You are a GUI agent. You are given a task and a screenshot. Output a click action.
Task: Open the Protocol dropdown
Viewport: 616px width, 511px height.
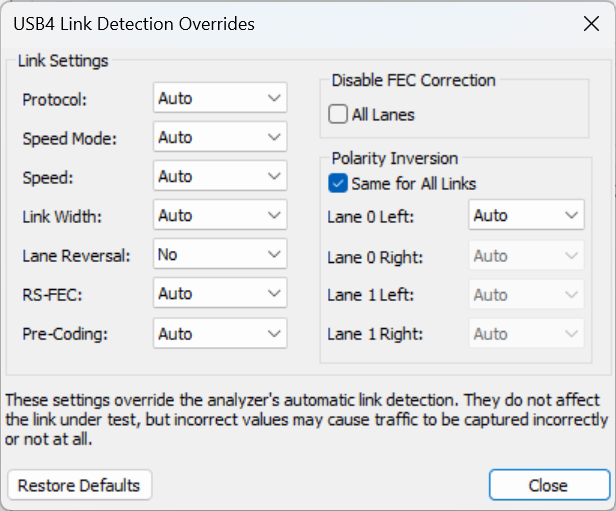pyautogui.click(x=220, y=98)
